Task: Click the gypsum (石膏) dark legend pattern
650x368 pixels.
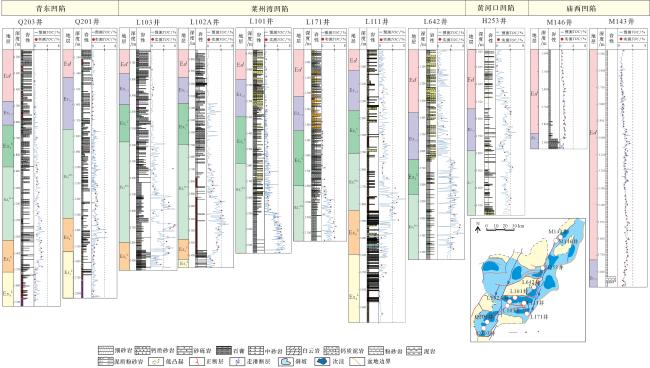Action: tap(224, 351)
